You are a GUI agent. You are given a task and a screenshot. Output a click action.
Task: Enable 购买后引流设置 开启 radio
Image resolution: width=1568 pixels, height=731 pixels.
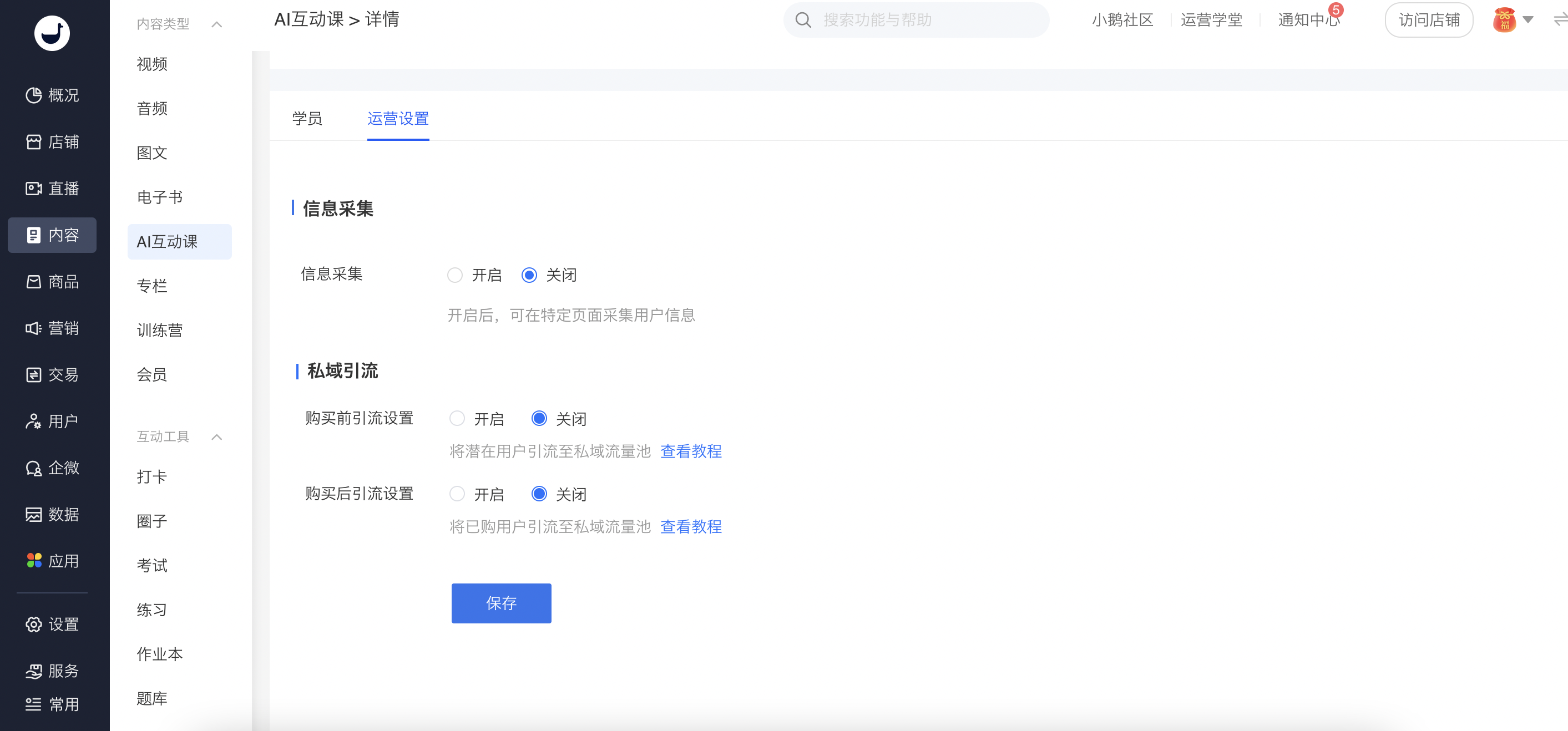(457, 494)
